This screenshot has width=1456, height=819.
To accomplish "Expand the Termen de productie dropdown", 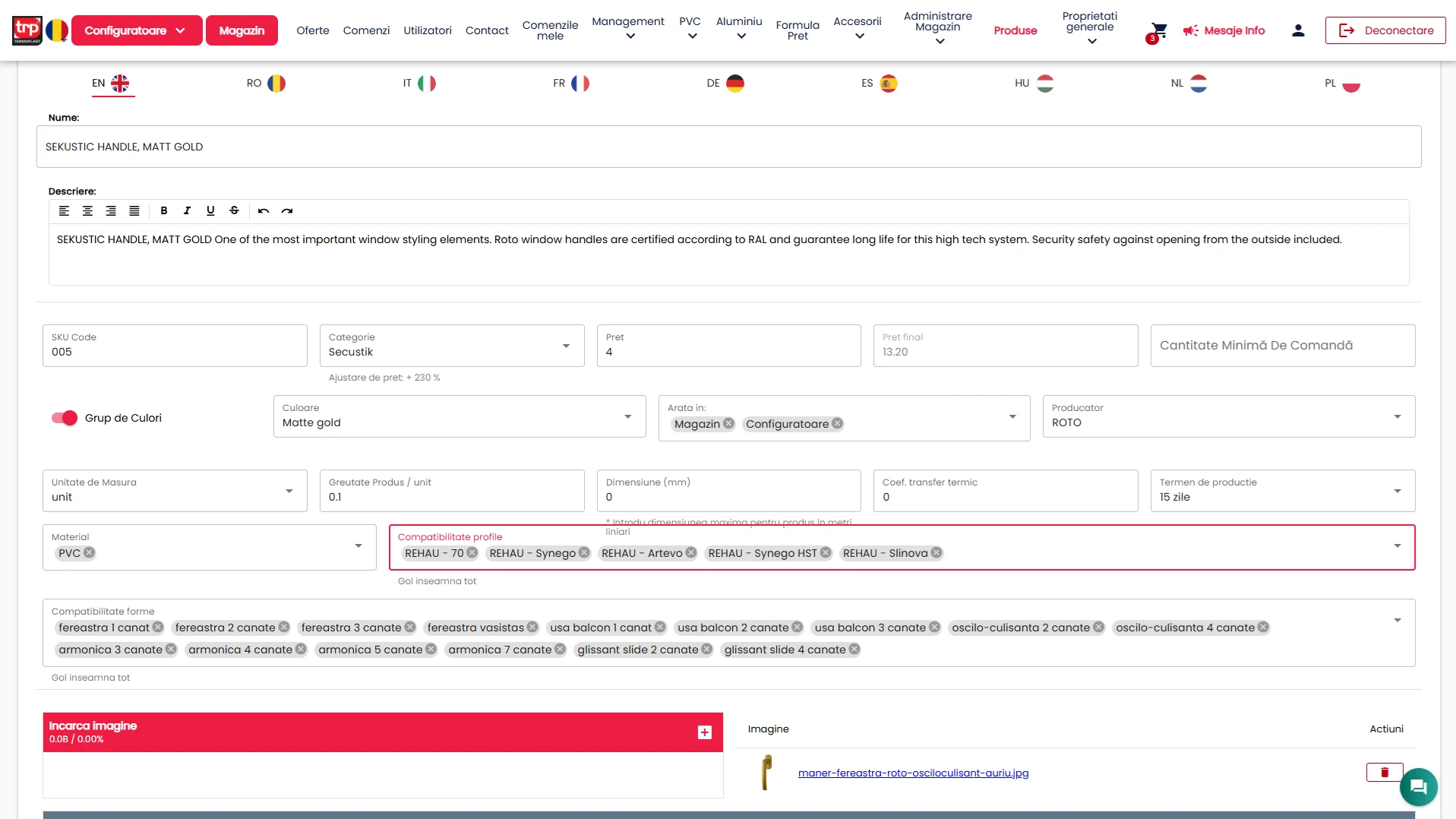I will (x=1282, y=491).
